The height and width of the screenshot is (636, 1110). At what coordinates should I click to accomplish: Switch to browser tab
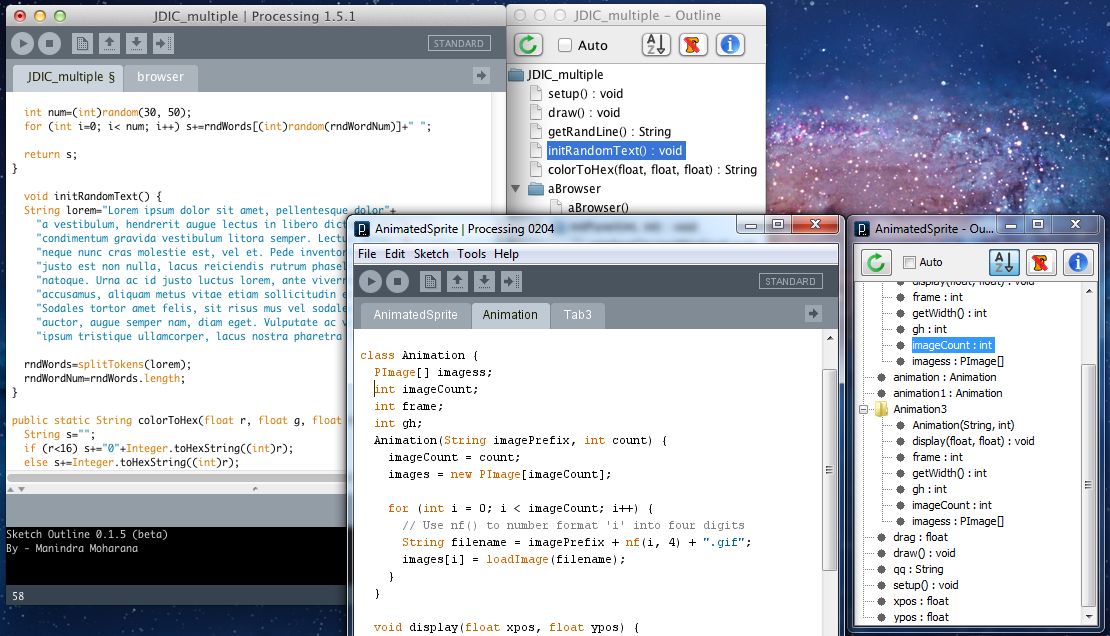pos(161,76)
